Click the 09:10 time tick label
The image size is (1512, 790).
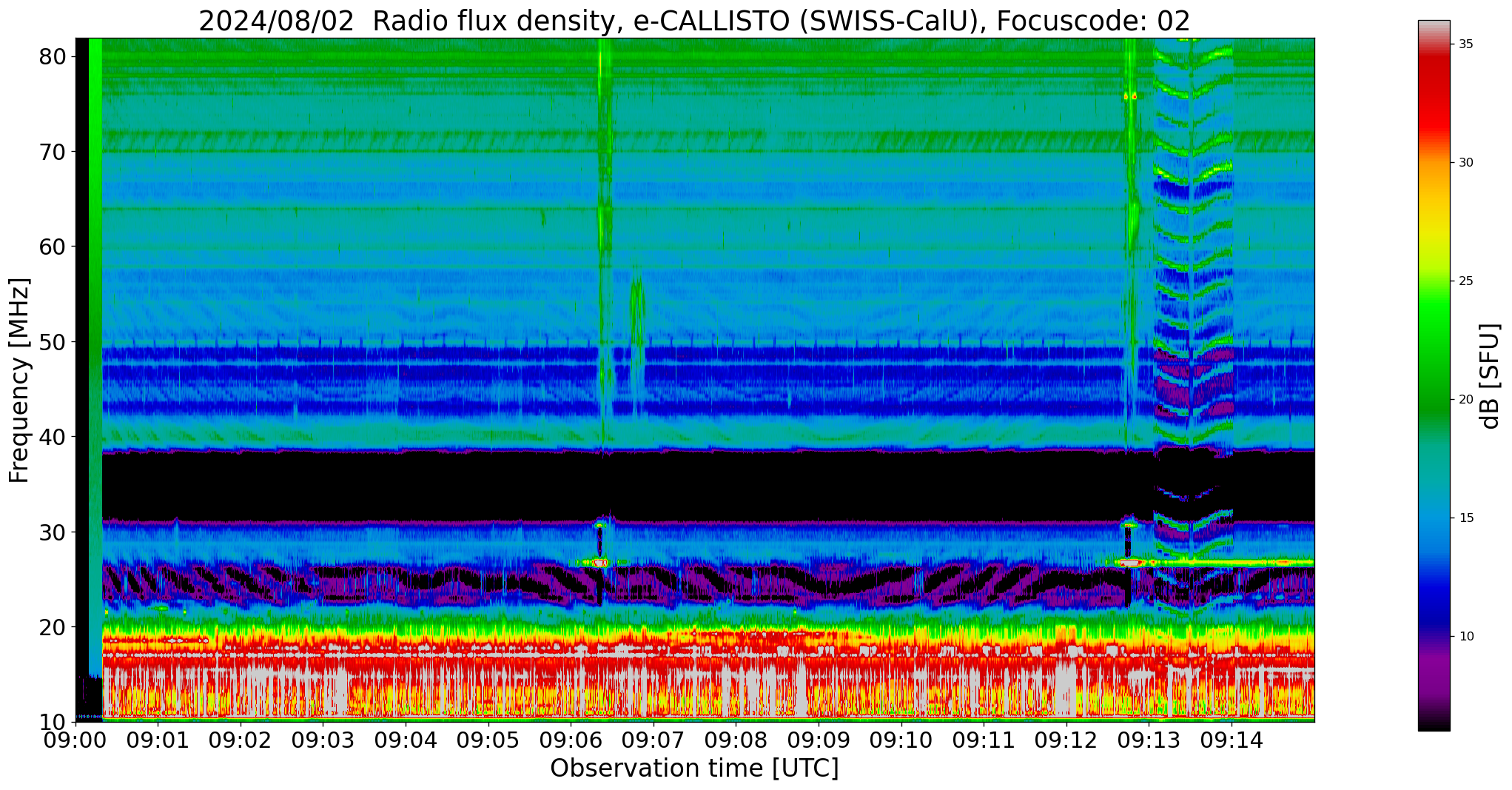pyautogui.click(x=901, y=741)
